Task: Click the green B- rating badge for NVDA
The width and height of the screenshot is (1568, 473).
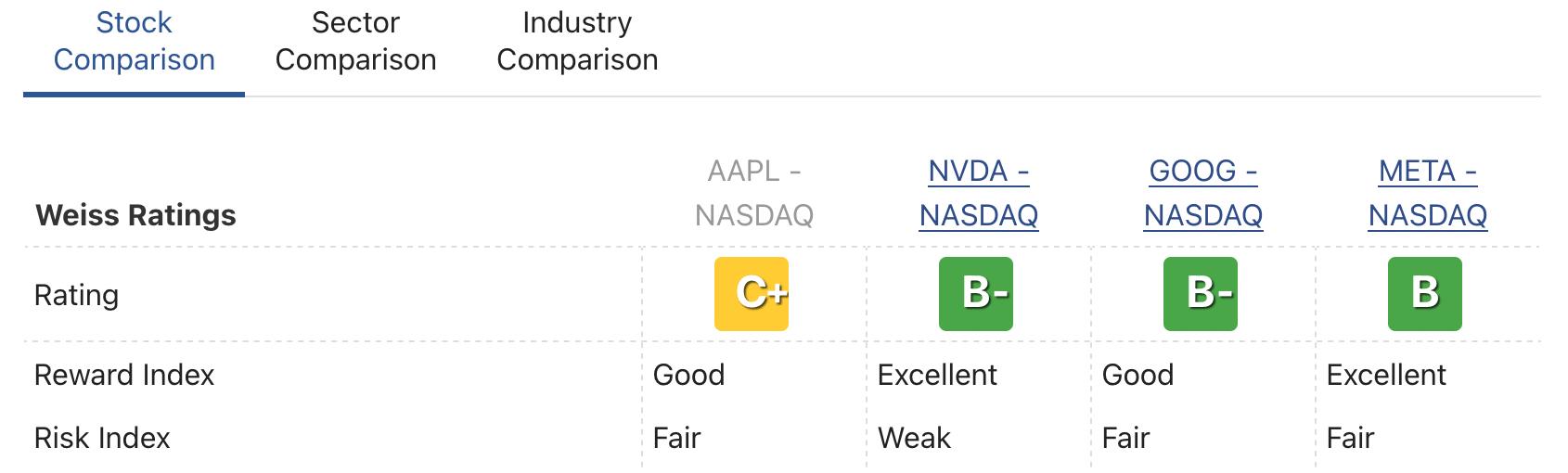Action: (976, 294)
